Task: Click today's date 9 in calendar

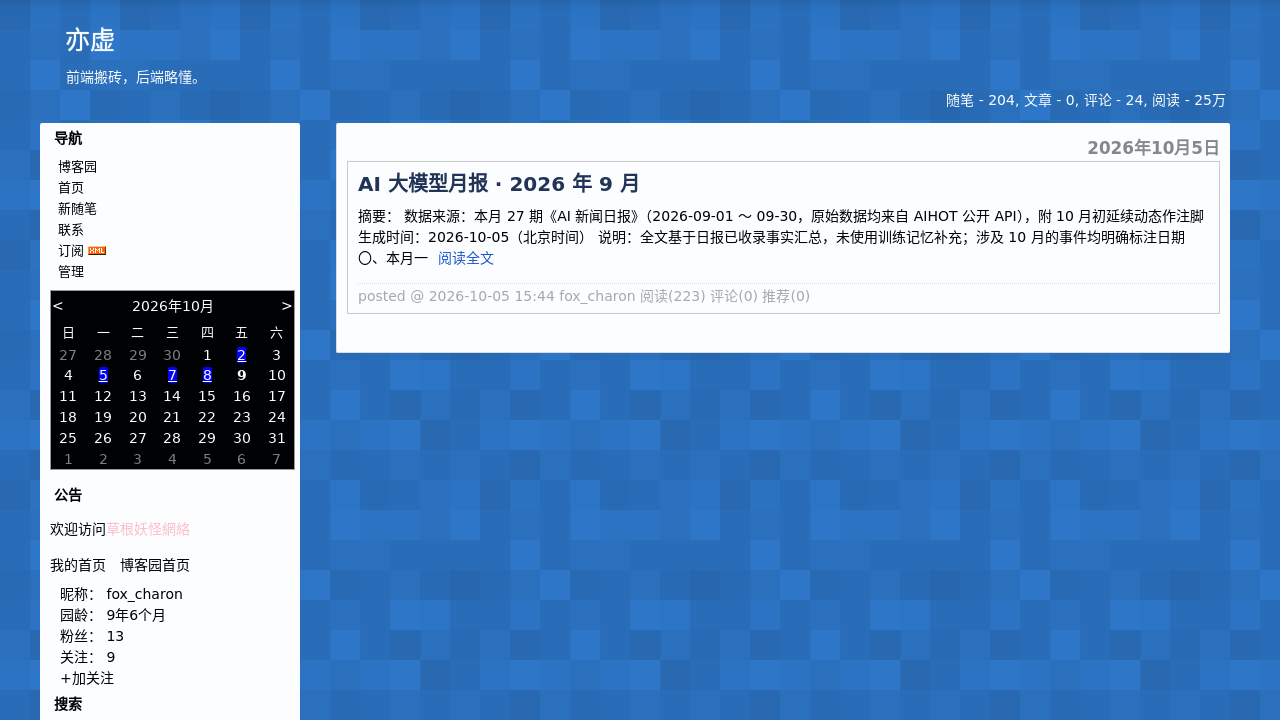Action: click(x=241, y=376)
